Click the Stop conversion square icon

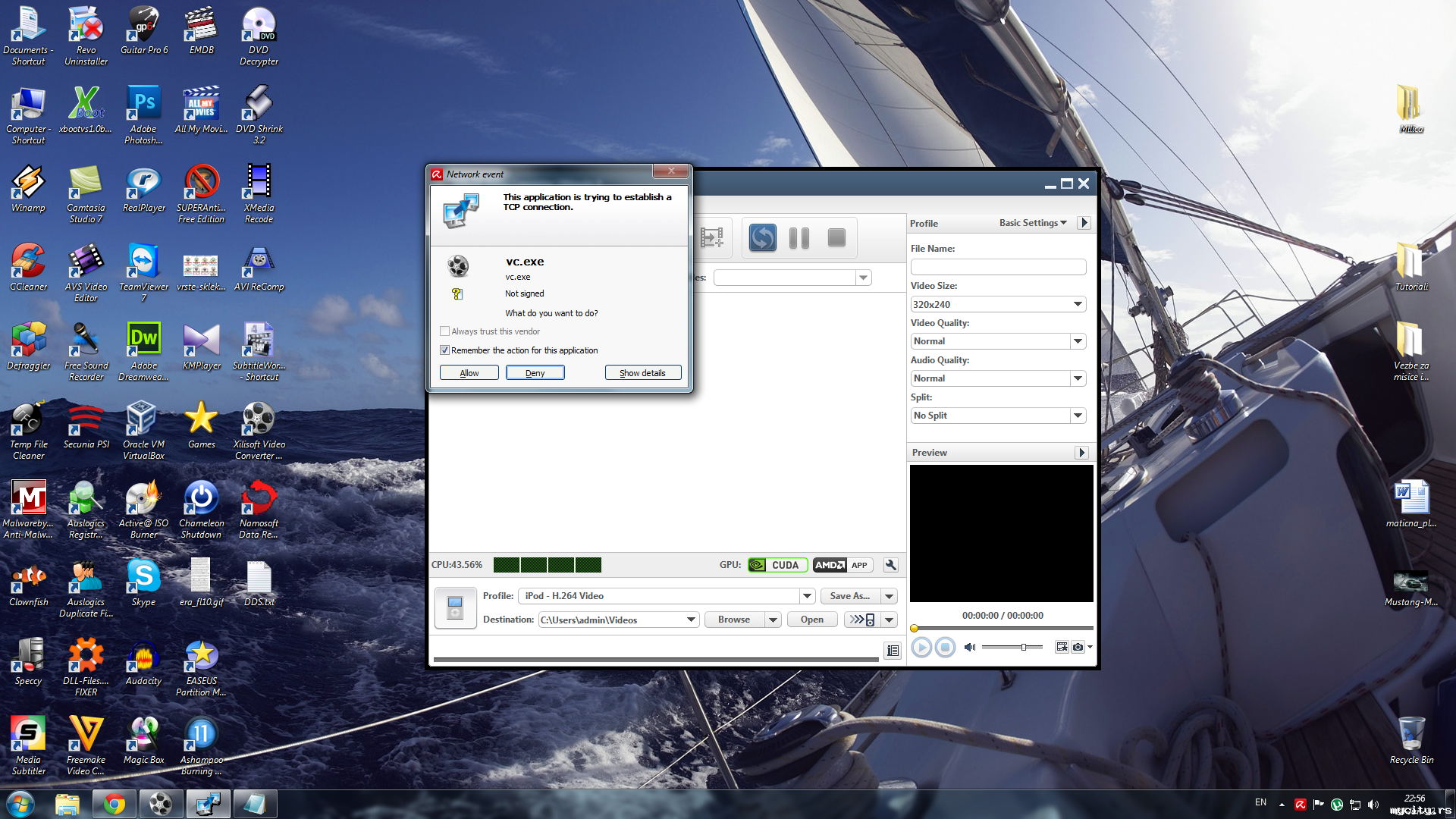click(836, 238)
